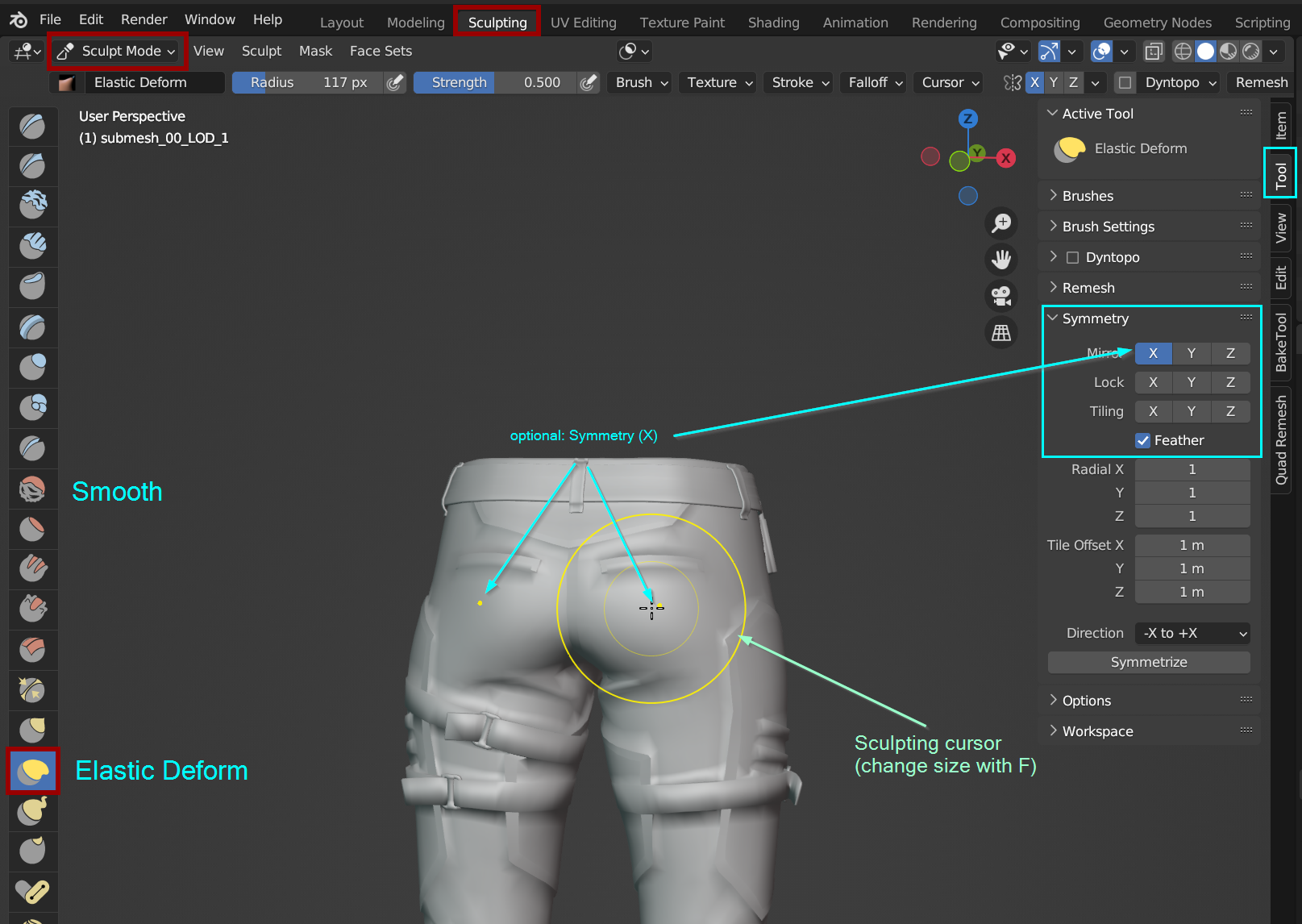
Task: Toggle camera view icon
Action: click(x=1001, y=296)
